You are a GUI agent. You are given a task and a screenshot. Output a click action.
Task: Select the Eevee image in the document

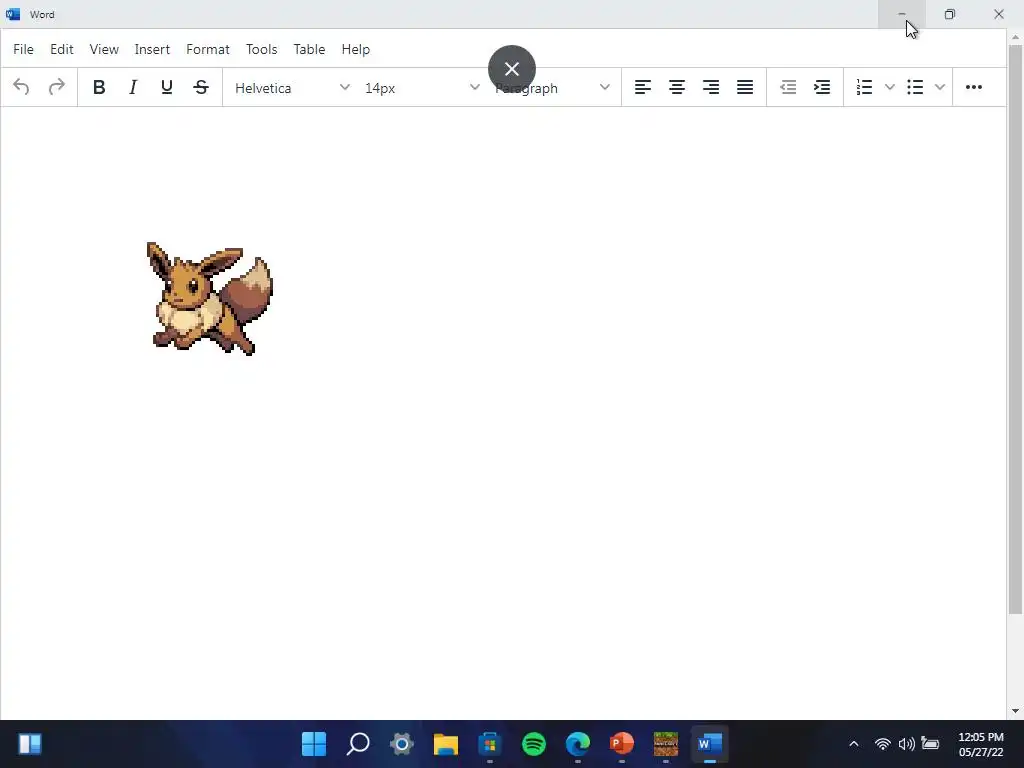point(210,298)
